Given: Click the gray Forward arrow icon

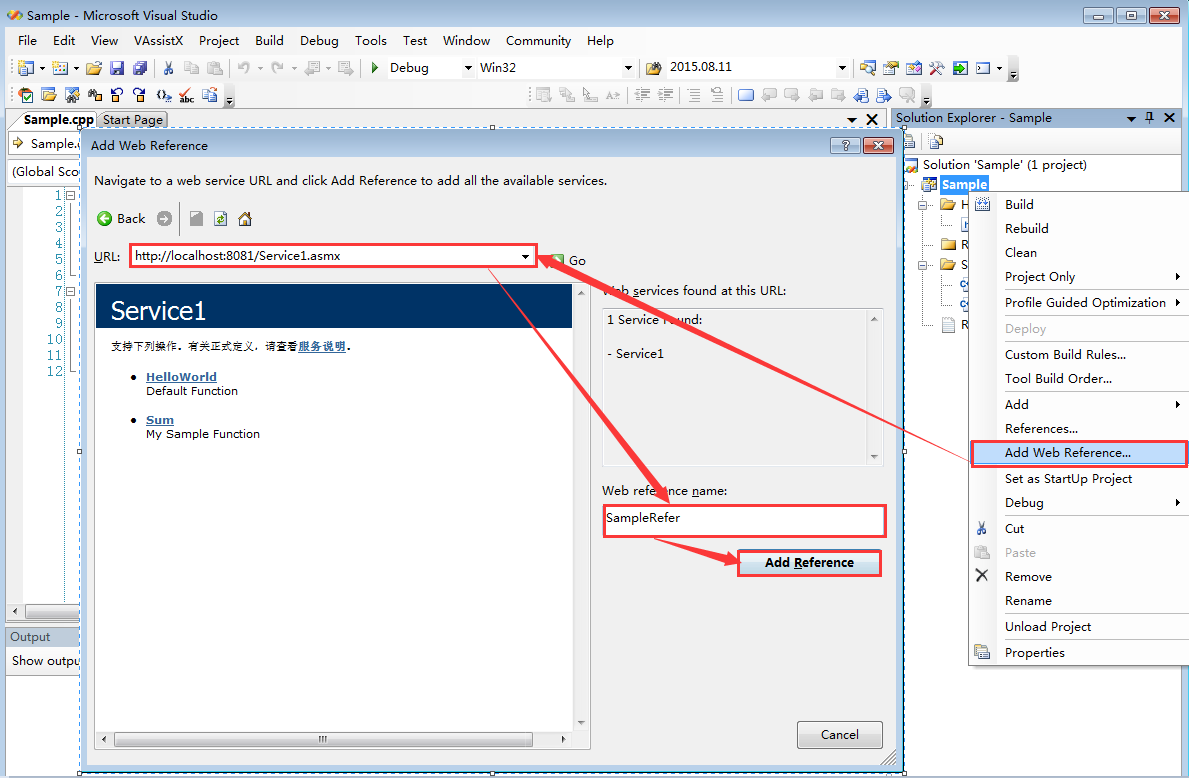Looking at the screenshot, I should point(165,218).
